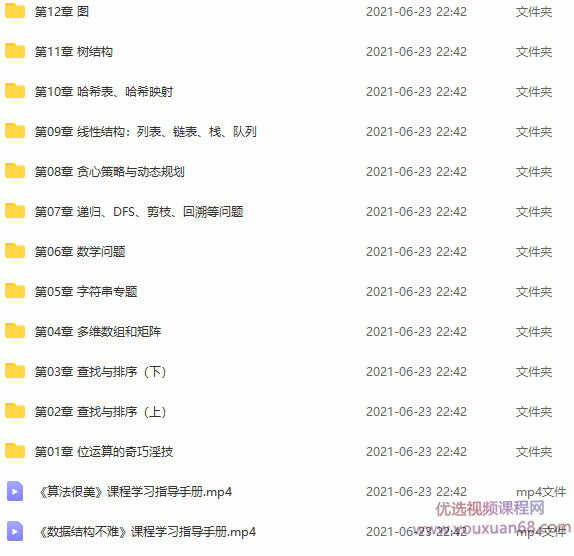Click the video file icon for 《算法很美》课程学习指导手册.mp4
Viewport: 574px width, 556px height.
tap(15, 491)
